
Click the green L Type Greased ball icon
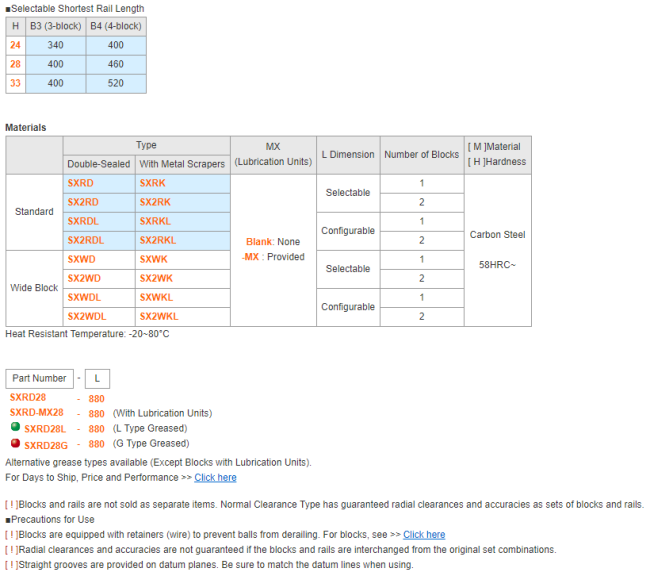(x=15, y=428)
